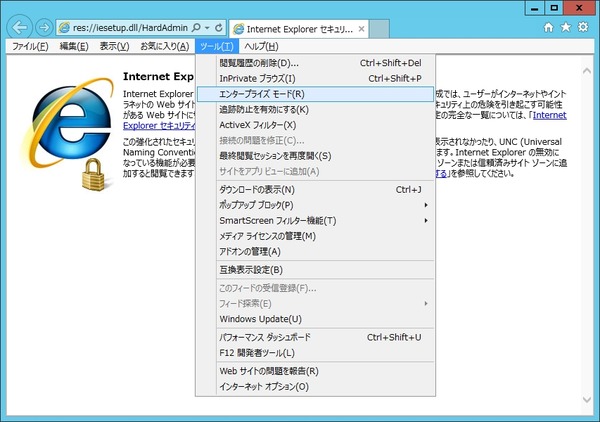This screenshot has height=422, width=600.
Task: Click the page scrollbar up arrow
Action: tap(587, 71)
